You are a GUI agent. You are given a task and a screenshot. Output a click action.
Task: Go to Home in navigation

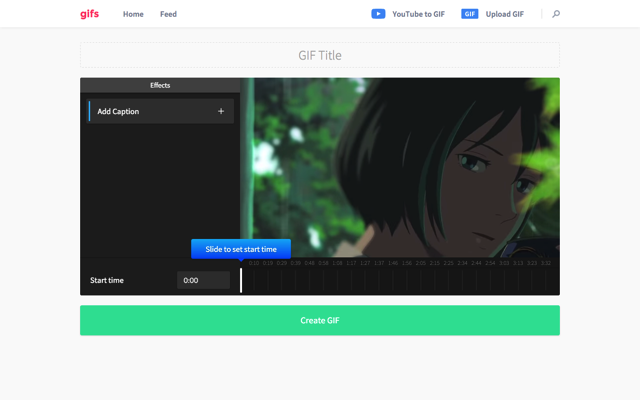[133, 14]
